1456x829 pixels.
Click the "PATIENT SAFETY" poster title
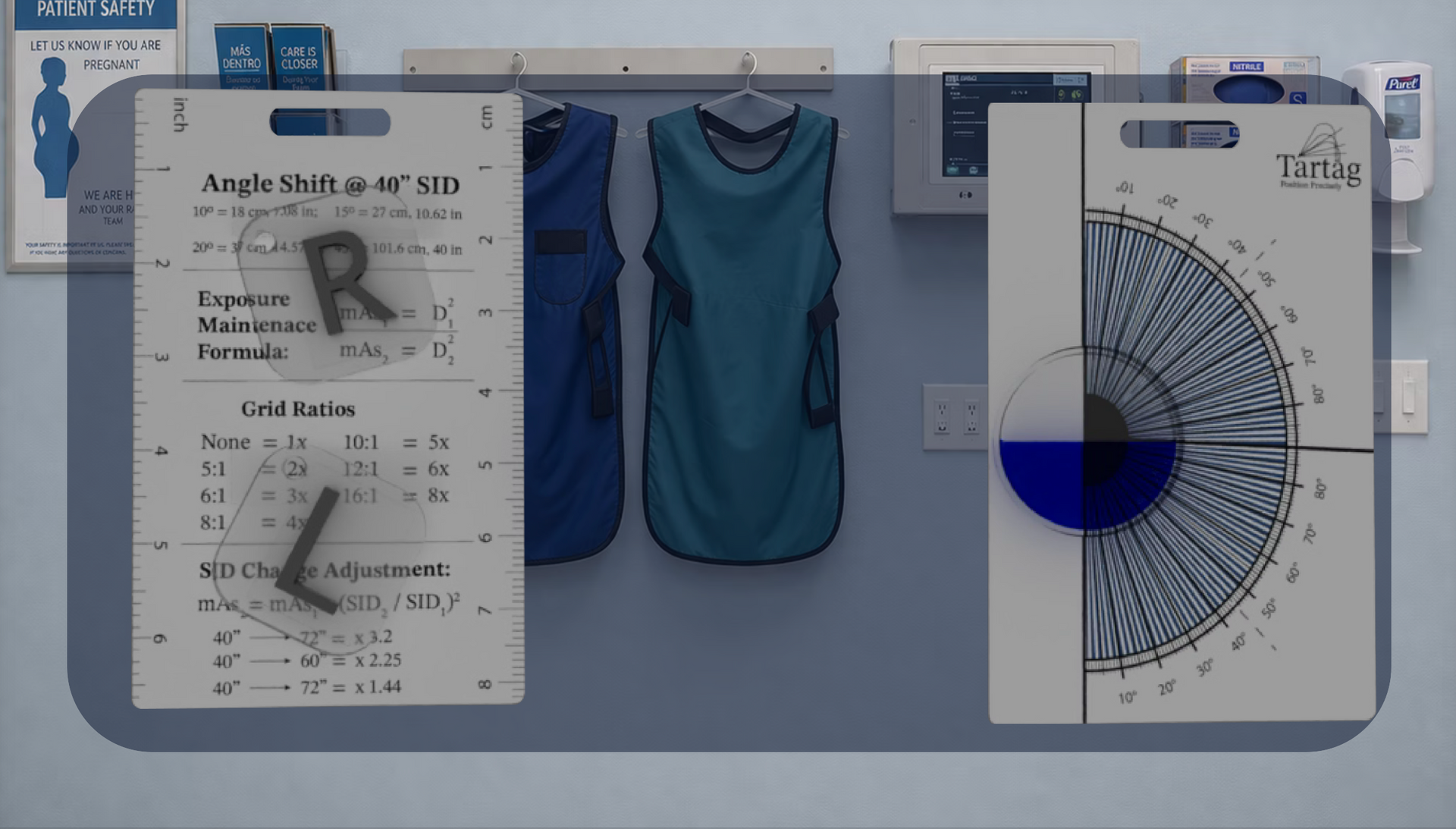click(96, 9)
